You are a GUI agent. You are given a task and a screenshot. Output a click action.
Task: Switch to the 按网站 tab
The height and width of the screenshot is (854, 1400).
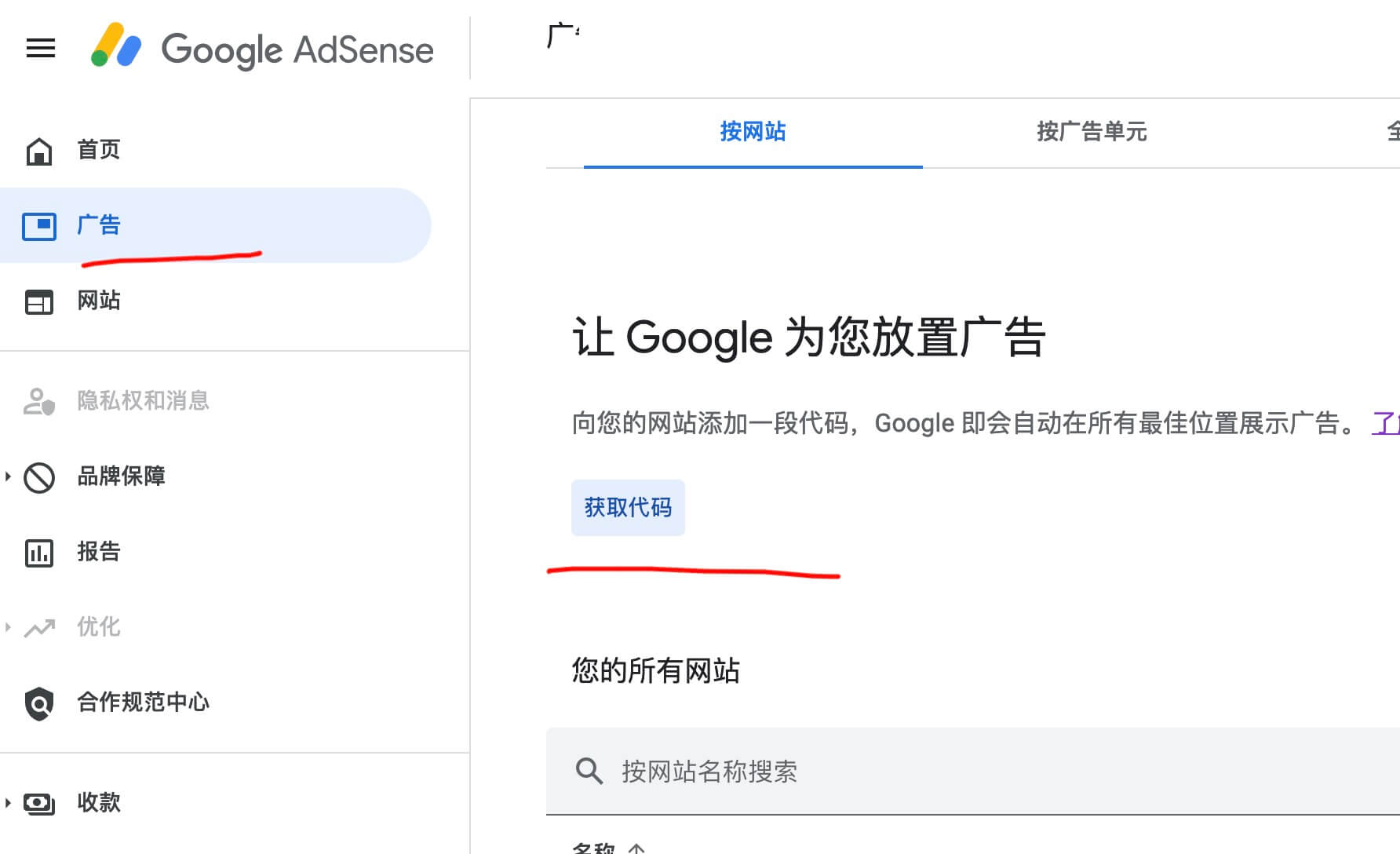(x=753, y=132)
